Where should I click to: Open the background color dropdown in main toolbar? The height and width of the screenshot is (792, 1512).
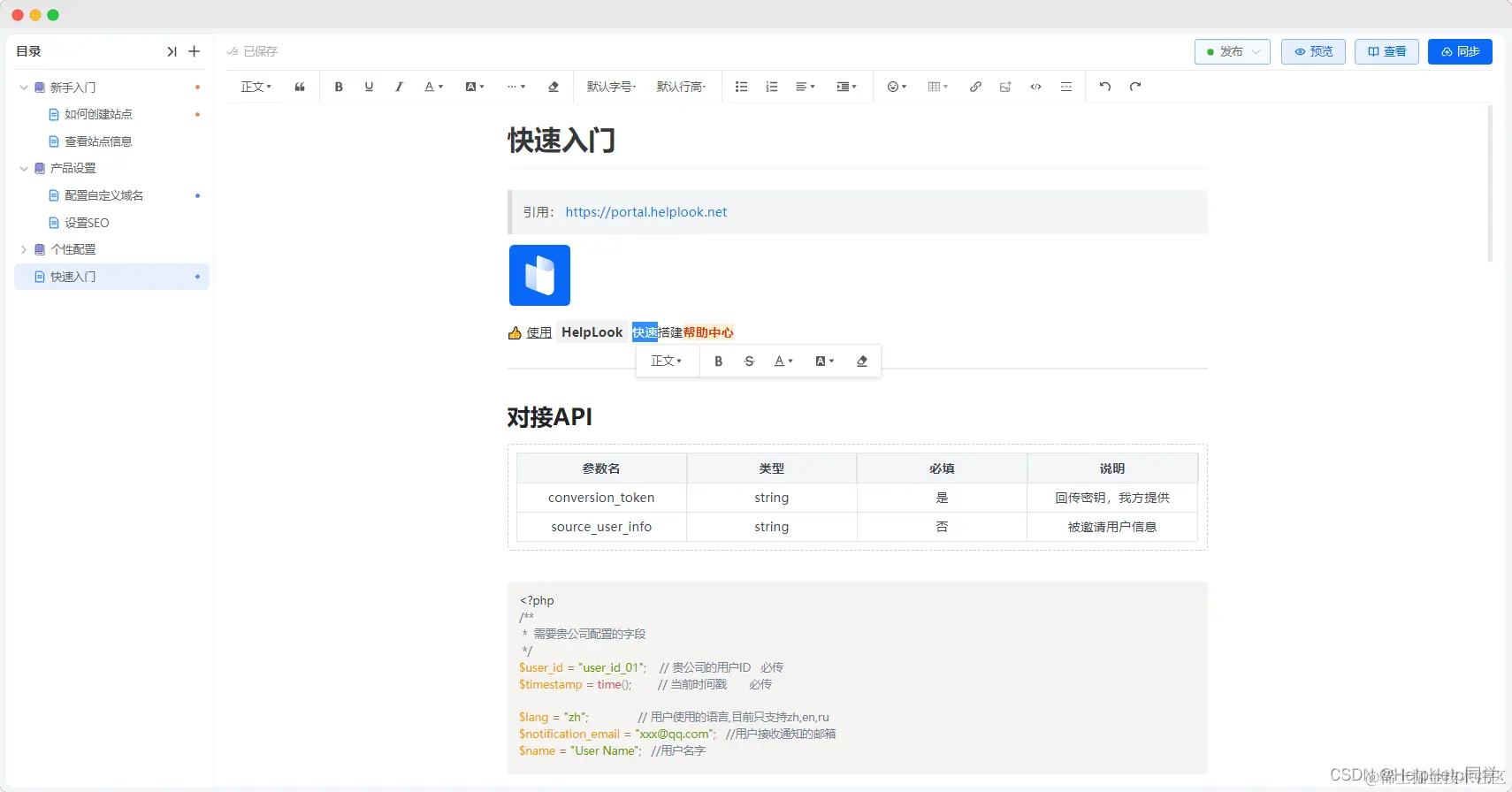click(x=475, y=87)
